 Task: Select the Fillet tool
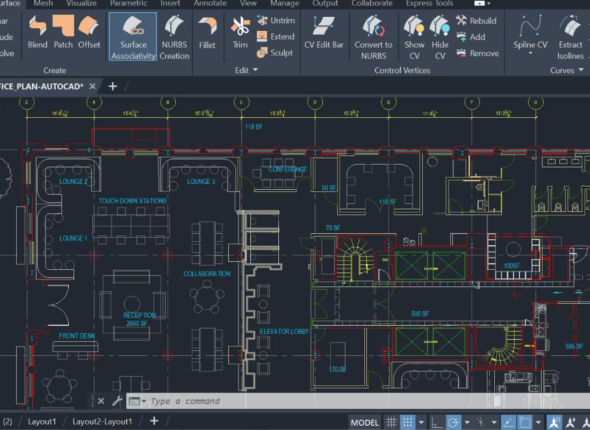(x=207, y=33)
